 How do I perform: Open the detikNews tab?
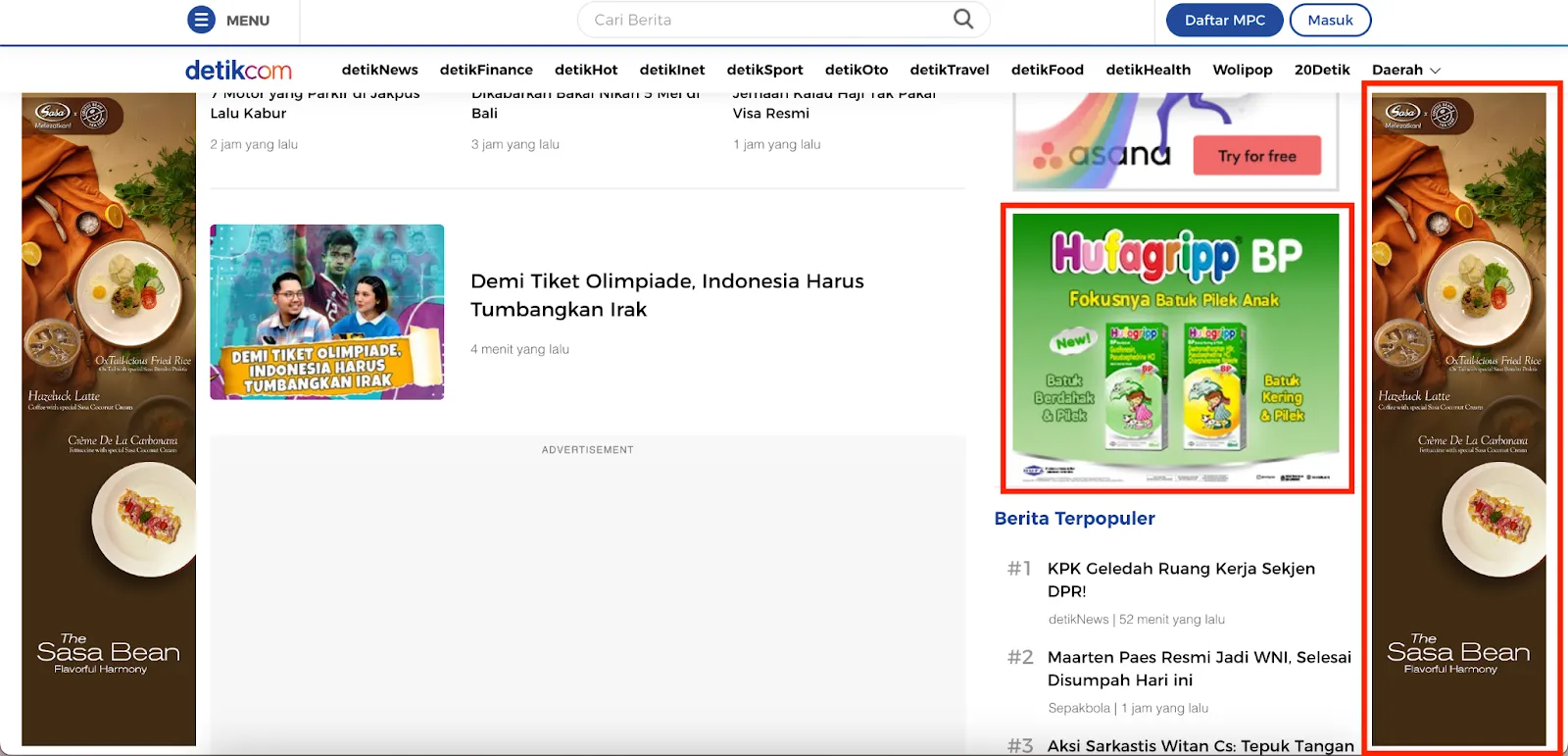pos(379,70)
